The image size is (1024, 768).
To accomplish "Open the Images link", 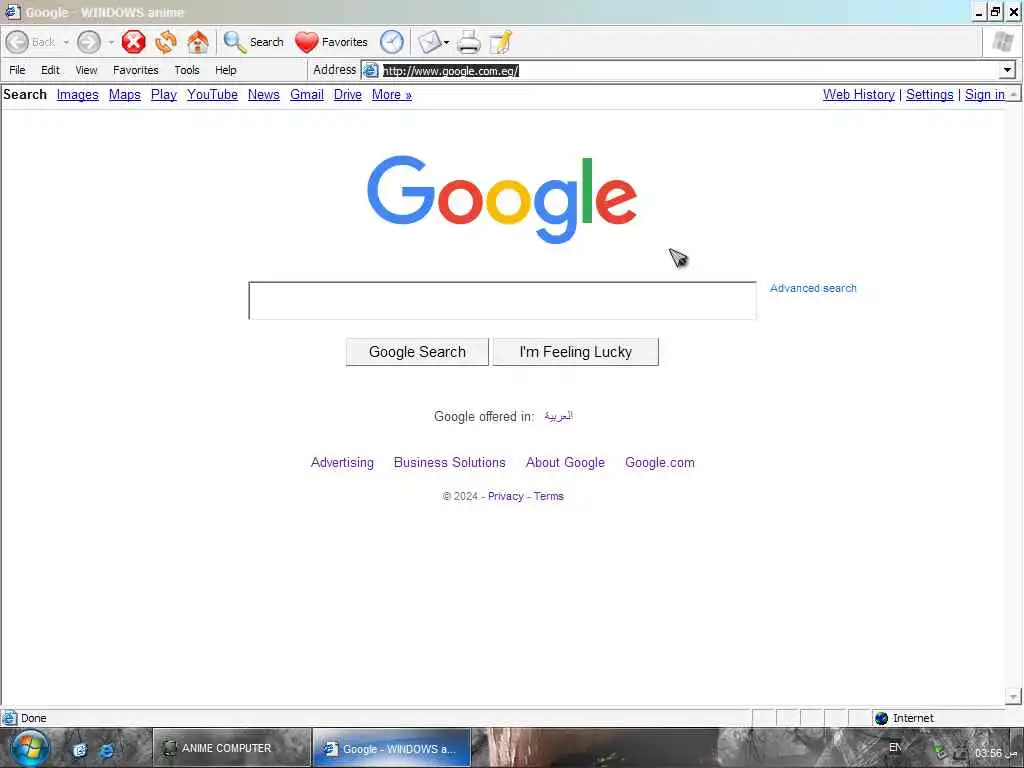I will (78, 95).
